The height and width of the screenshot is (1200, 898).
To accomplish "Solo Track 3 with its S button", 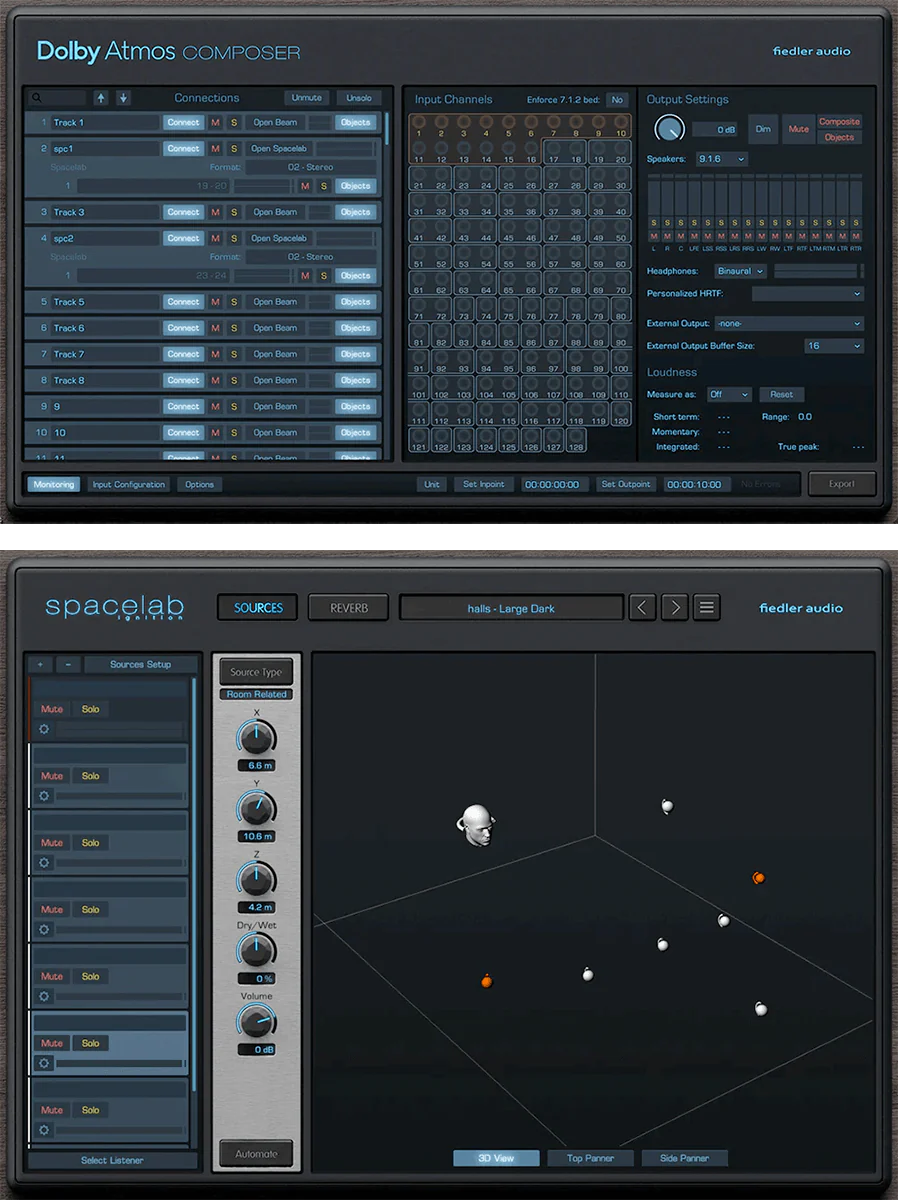I will click(235, 212).
